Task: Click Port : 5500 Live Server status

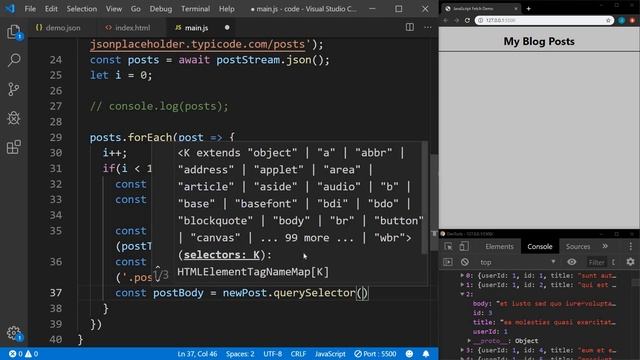Action: (375, 354)
